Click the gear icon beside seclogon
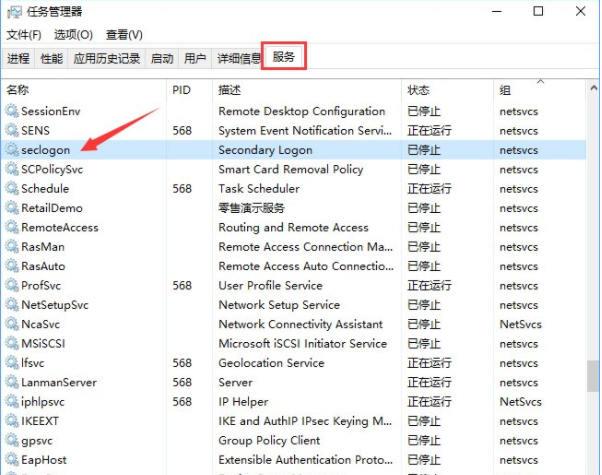This screenshot has height=475, width=602. point(12,150)
